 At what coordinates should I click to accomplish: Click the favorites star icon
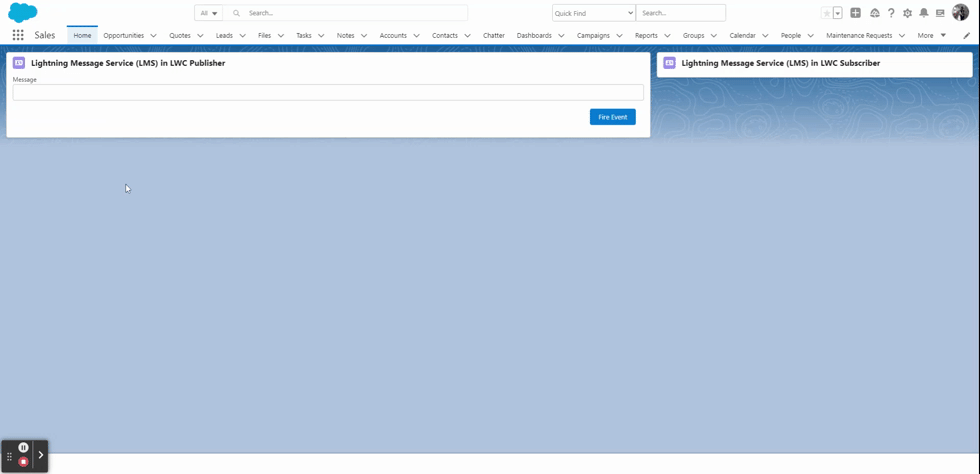[x=827, y=13]
